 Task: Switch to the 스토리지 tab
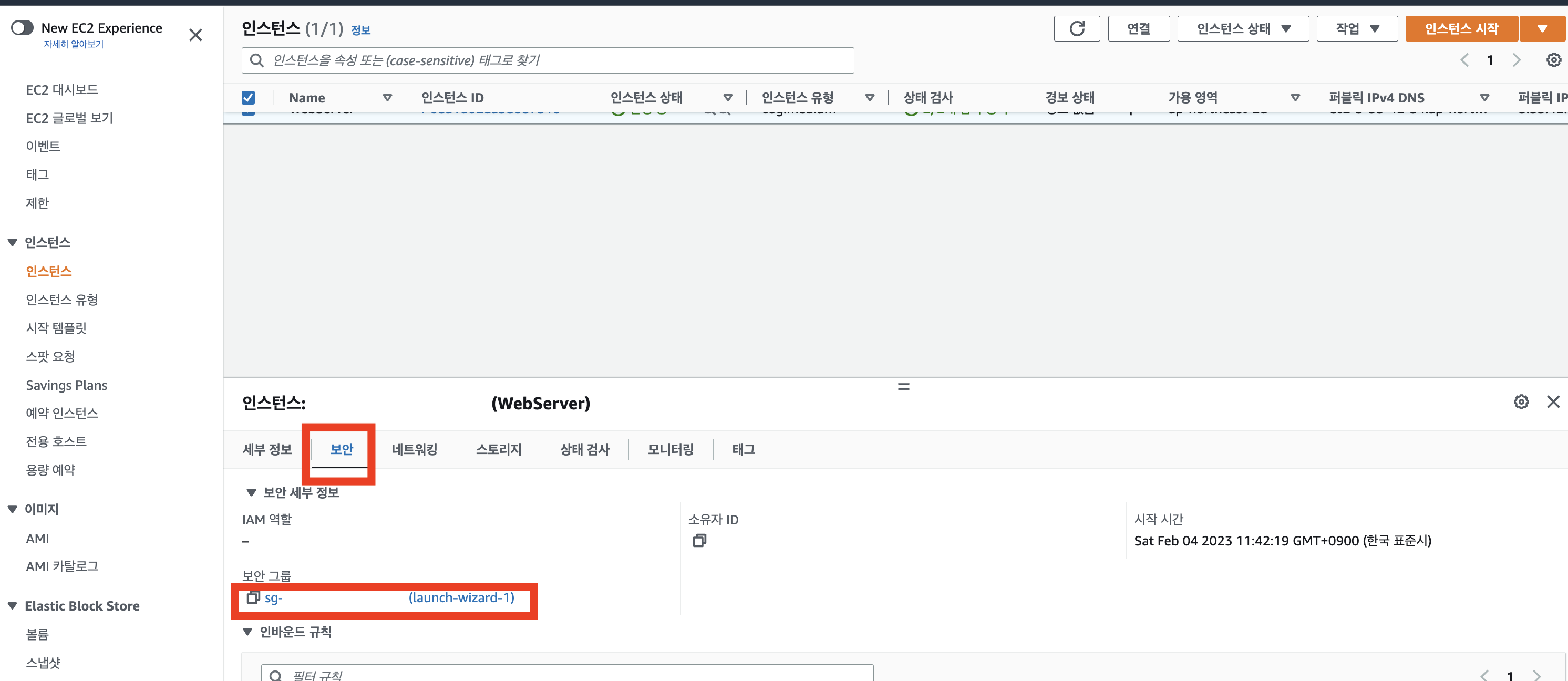pos(499,450)
